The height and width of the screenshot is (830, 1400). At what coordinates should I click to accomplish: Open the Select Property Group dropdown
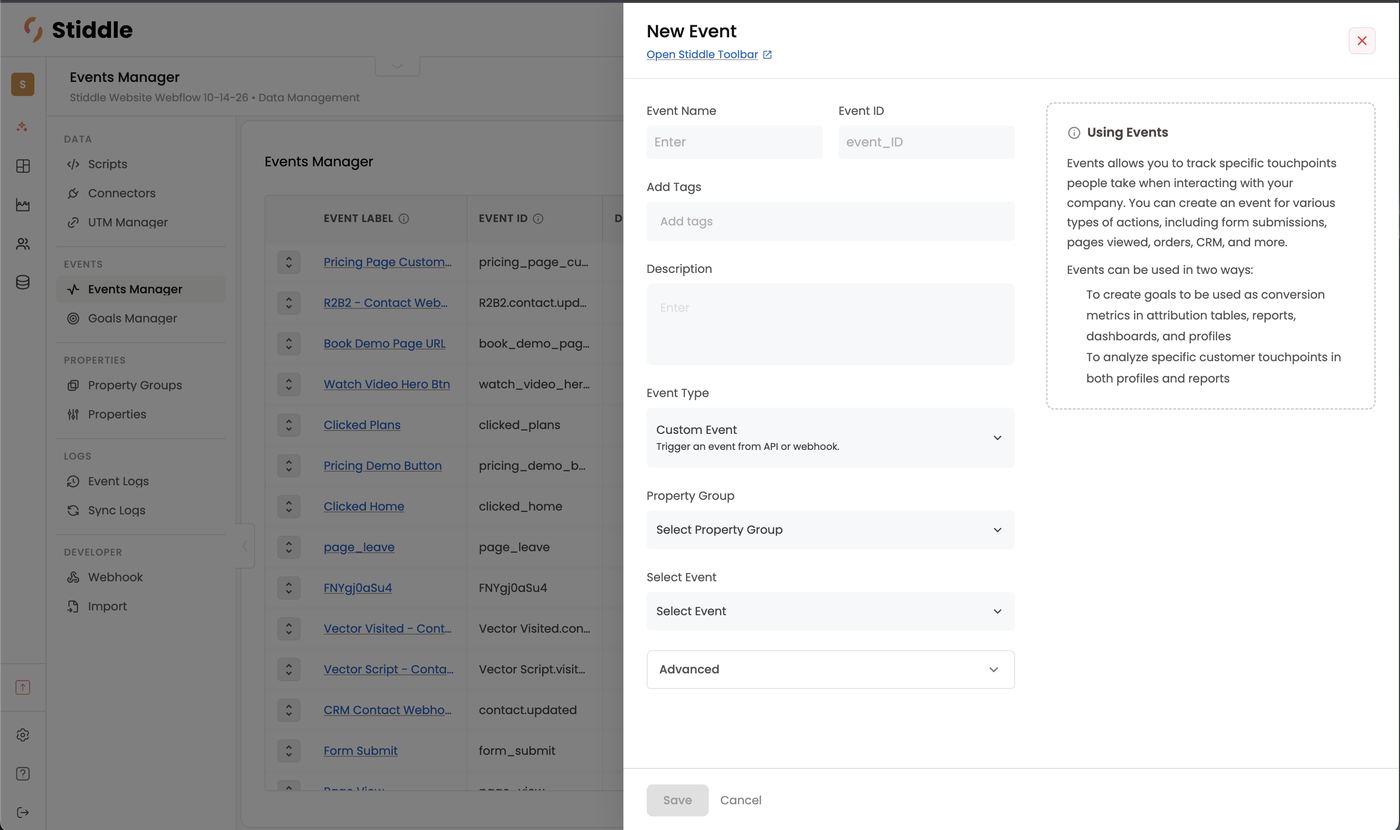pos(830,530)
